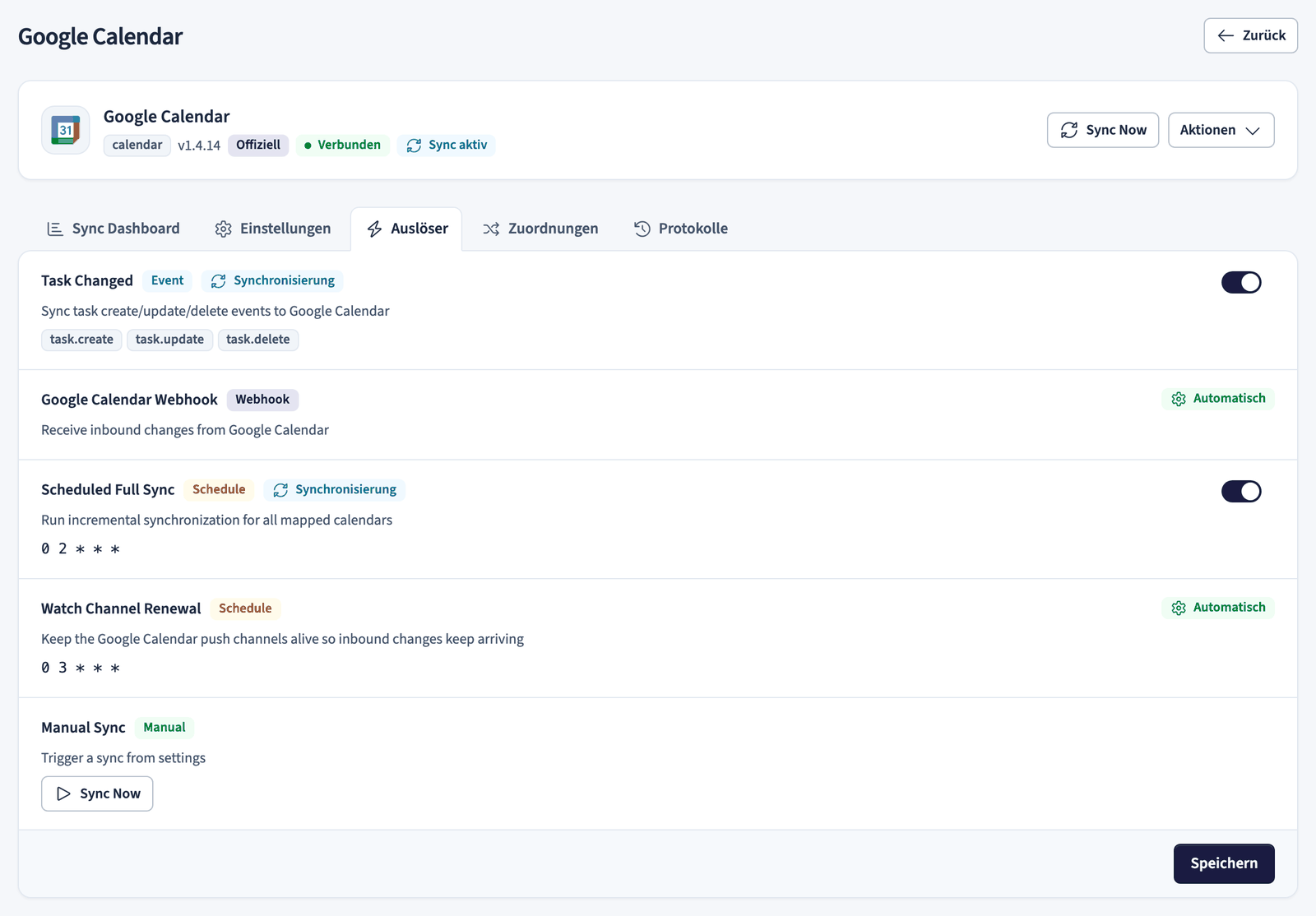Click the sync icon in Scheduled Full Sync's Synchronisierung badge
This screenshot has width=1316, height=916.
(280, 490)
